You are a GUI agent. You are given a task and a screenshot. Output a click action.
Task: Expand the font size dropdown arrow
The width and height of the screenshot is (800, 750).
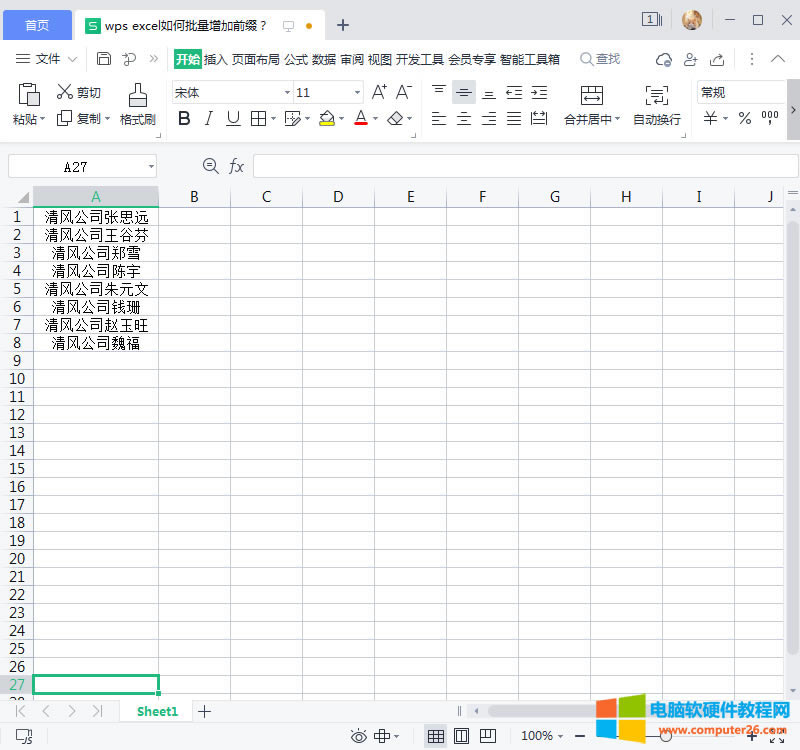pos(357,93)
